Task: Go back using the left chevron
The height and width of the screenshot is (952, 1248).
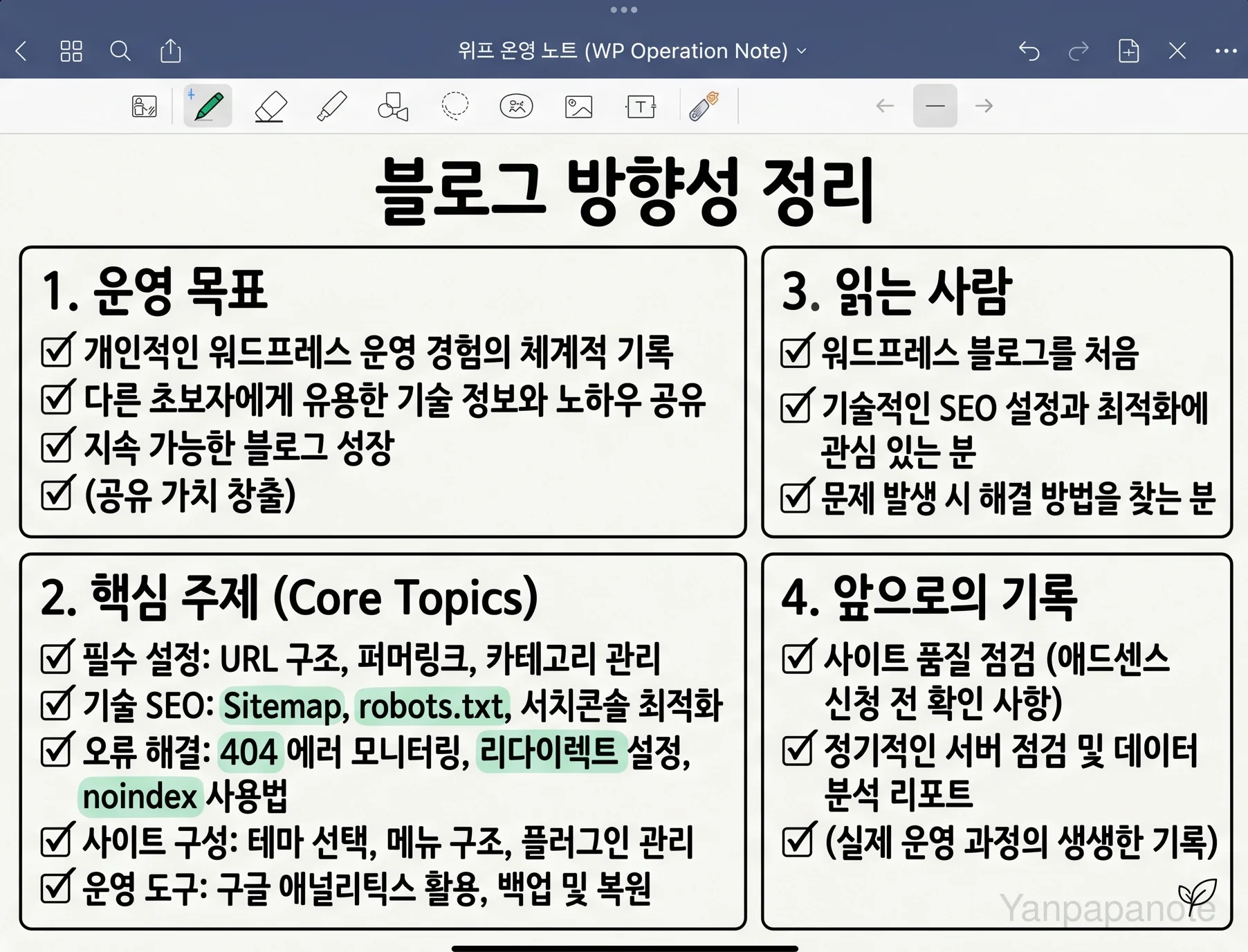Action: pos(21,51)
